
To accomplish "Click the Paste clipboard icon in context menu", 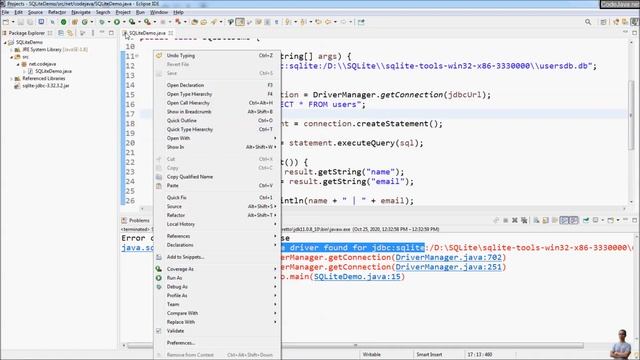I will pos(159,186).
